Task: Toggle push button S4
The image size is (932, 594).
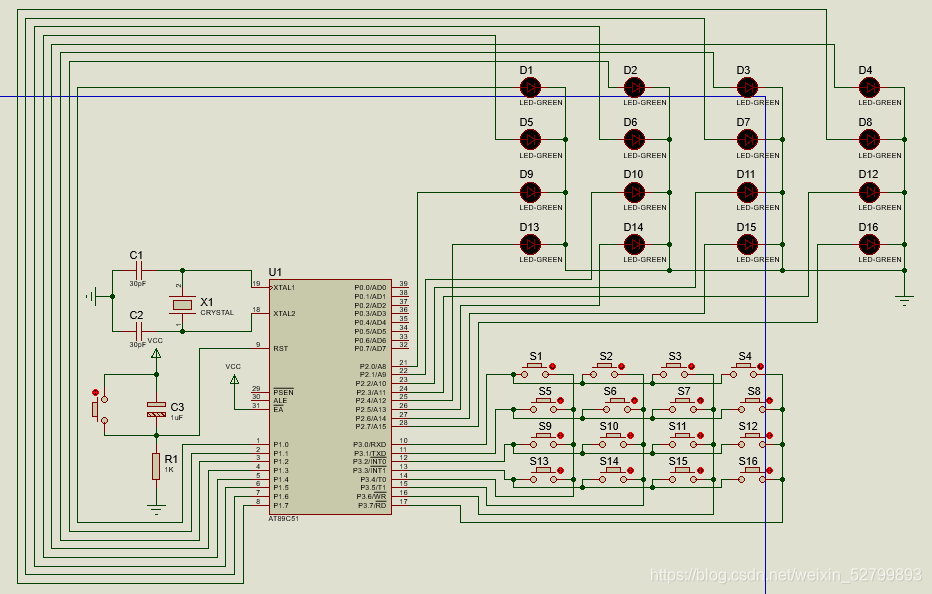Action: tap(744, 372)
